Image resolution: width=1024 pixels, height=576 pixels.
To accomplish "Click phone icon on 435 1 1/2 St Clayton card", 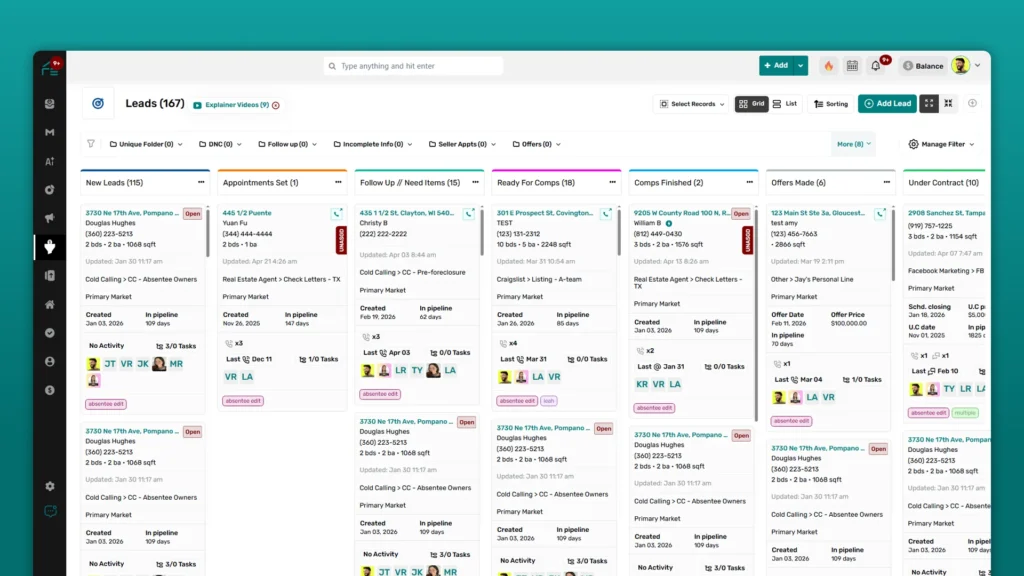I will pyautogui.click(x=469, y=214).
